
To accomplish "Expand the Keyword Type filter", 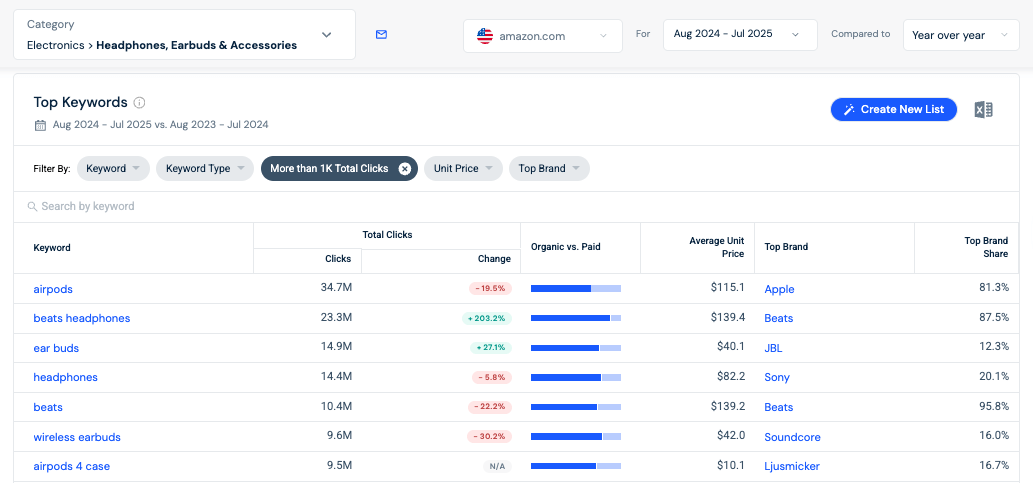I will coord(205,169).
